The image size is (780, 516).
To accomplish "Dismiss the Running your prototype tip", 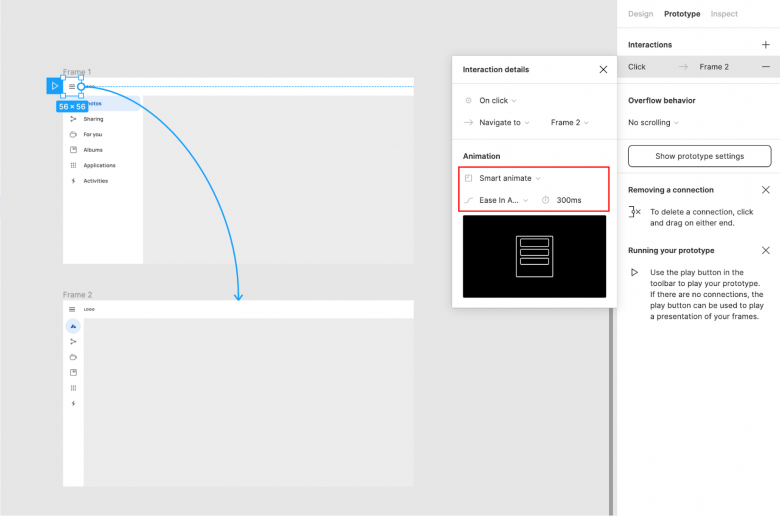I will pos(765,251).
